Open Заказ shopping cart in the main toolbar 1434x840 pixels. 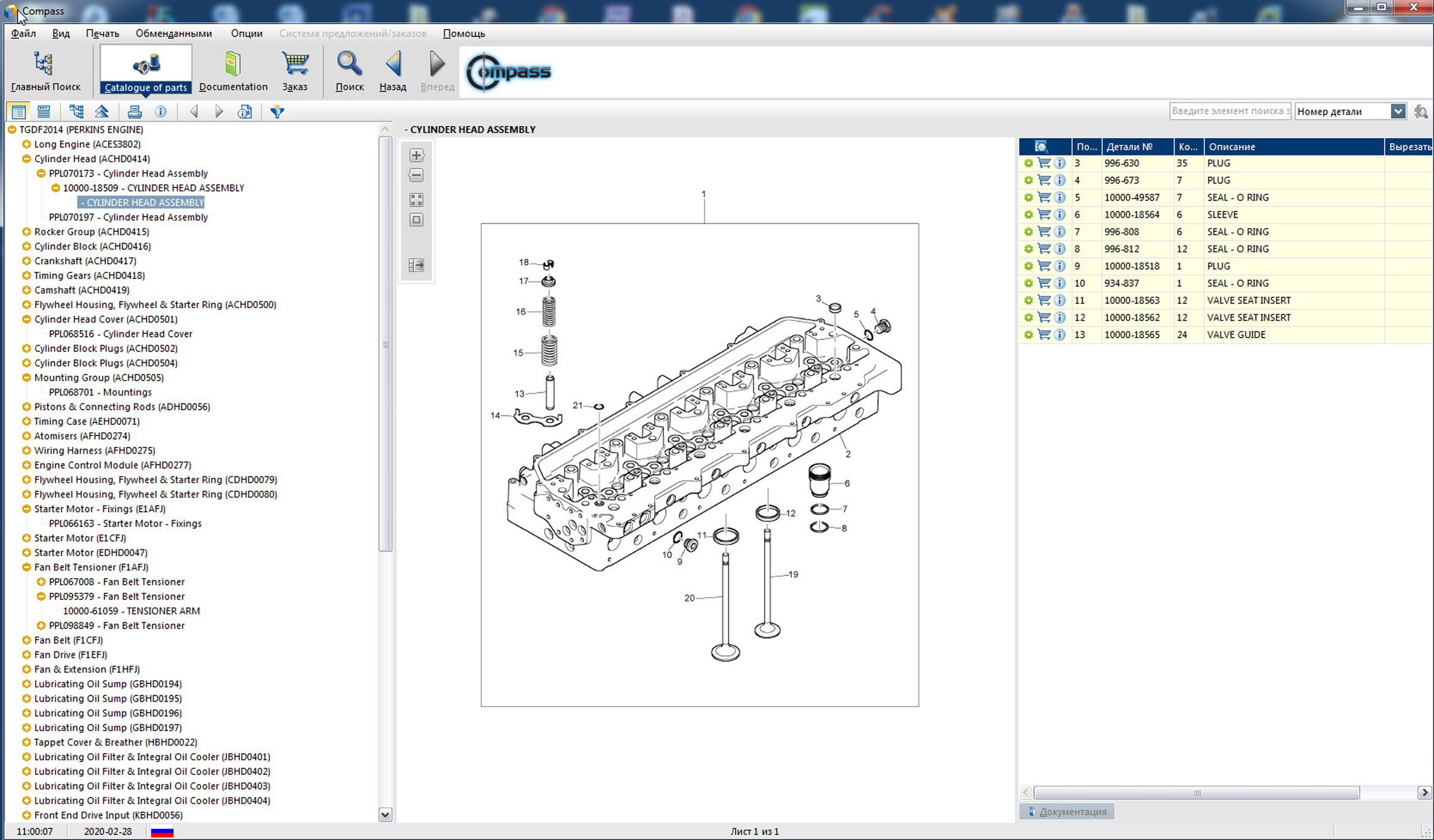[x=295, y=71]
